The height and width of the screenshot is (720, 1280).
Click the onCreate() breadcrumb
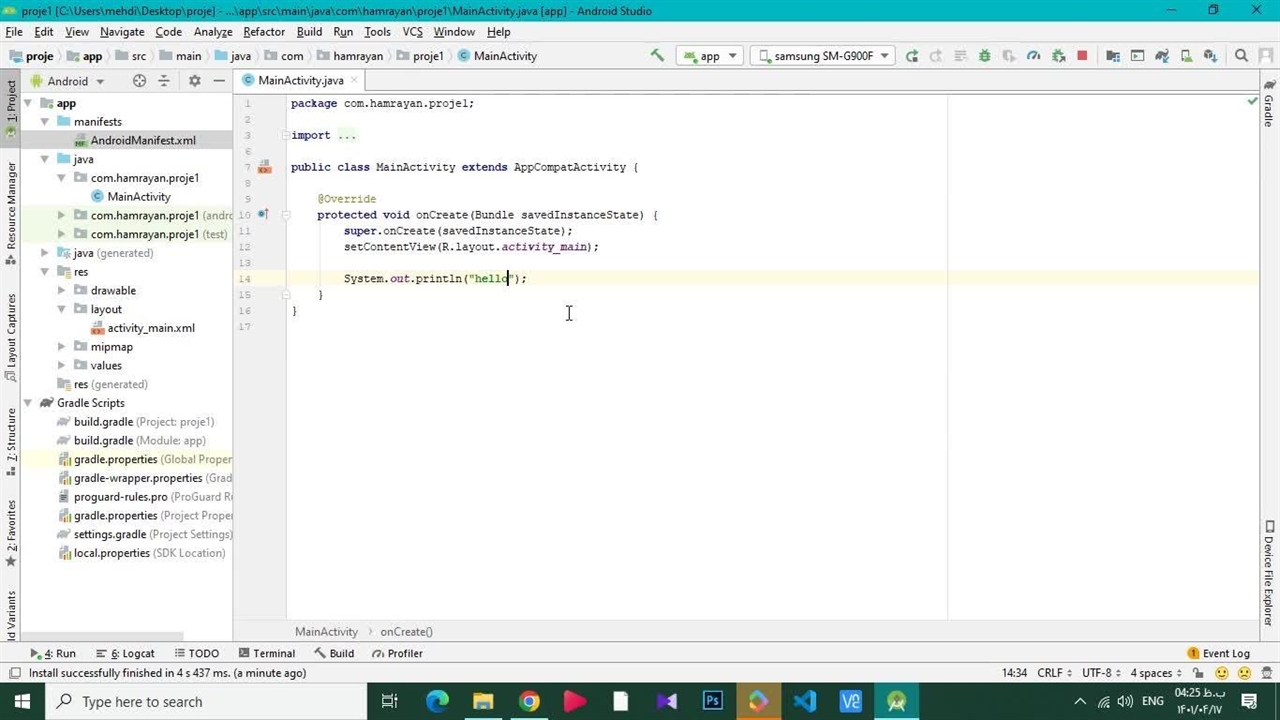406,632
